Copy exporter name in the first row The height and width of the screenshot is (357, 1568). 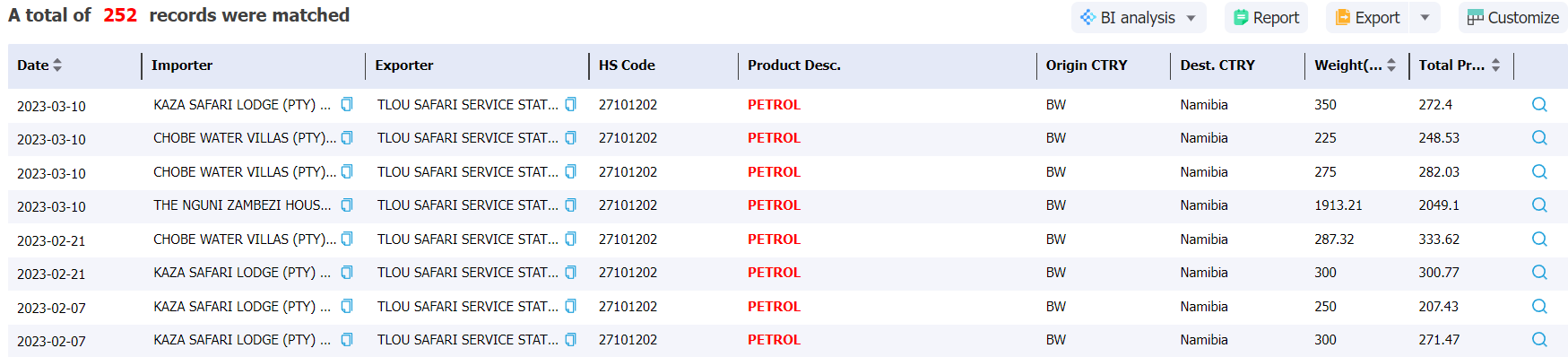pos(571,104)
